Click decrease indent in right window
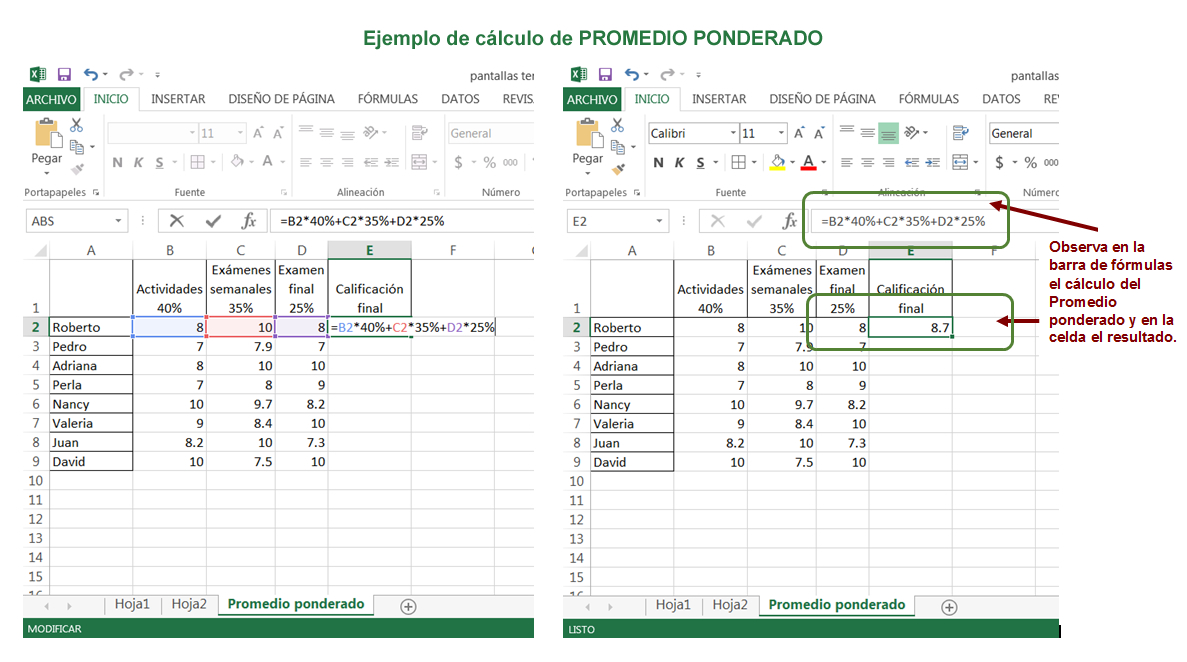Image resolution: width=1187 pixels, height=662 pixels. point(912,162)
